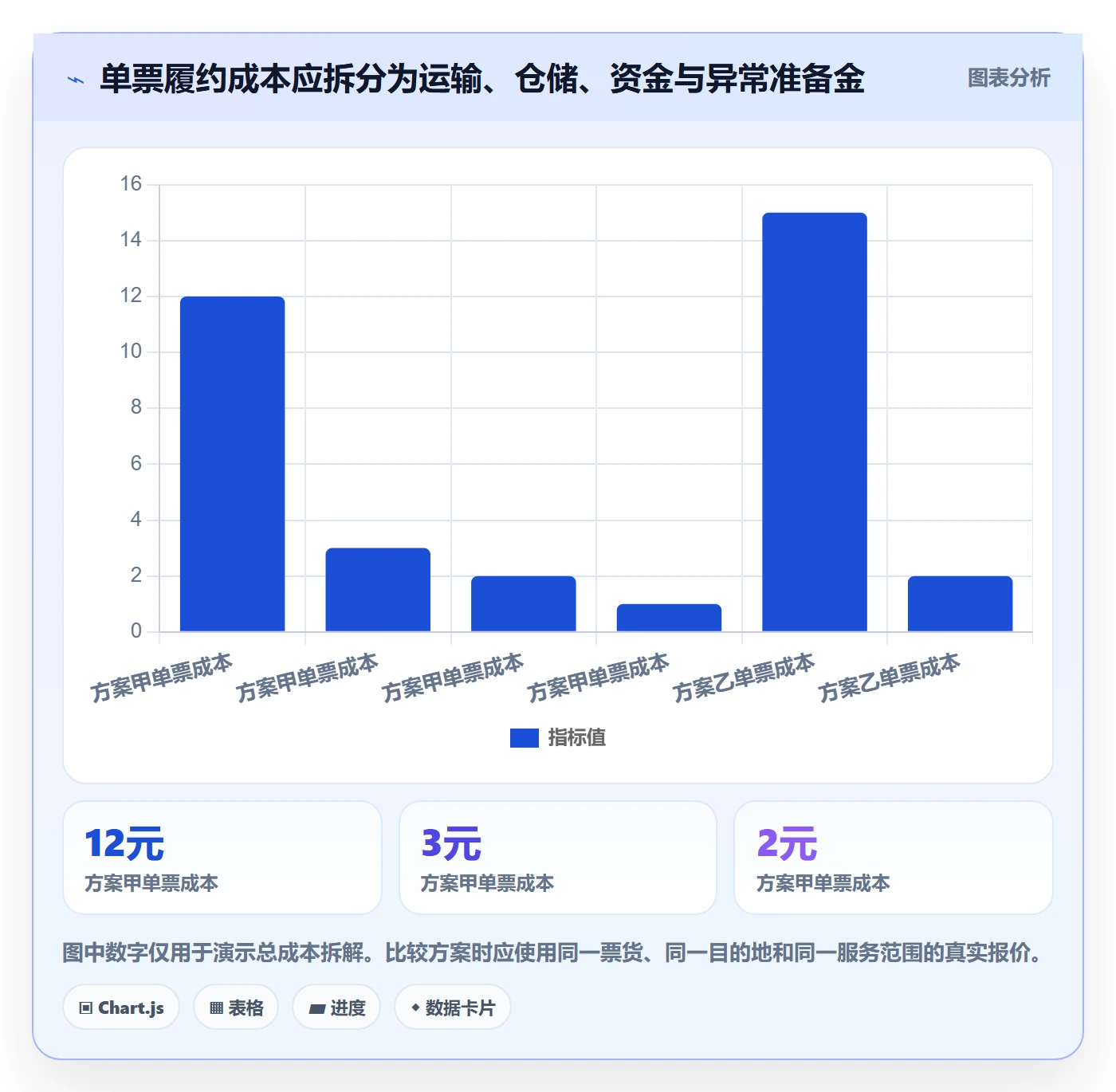Click the 3元 value in the stat card
The height and width of the screenshot is (1092, 1116).
[451, 843]
